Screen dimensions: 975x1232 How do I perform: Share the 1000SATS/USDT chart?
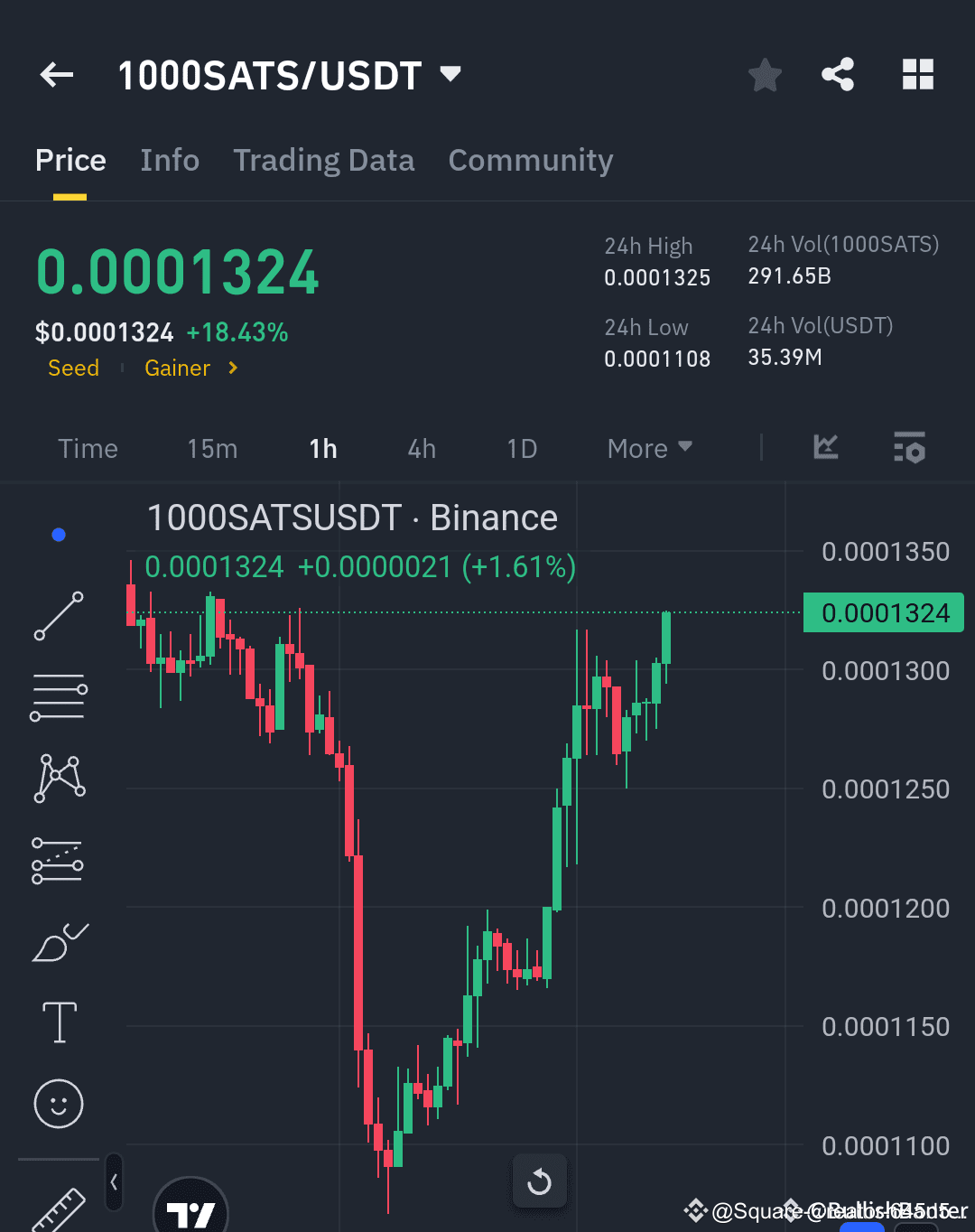coord(838,75)
